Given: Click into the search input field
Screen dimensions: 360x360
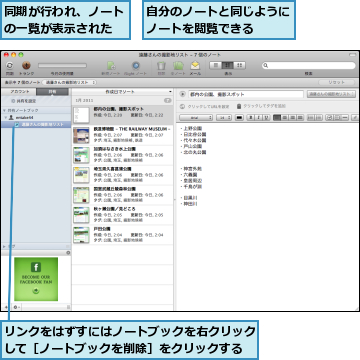Looking at the screenshot, I should (308, 66).
